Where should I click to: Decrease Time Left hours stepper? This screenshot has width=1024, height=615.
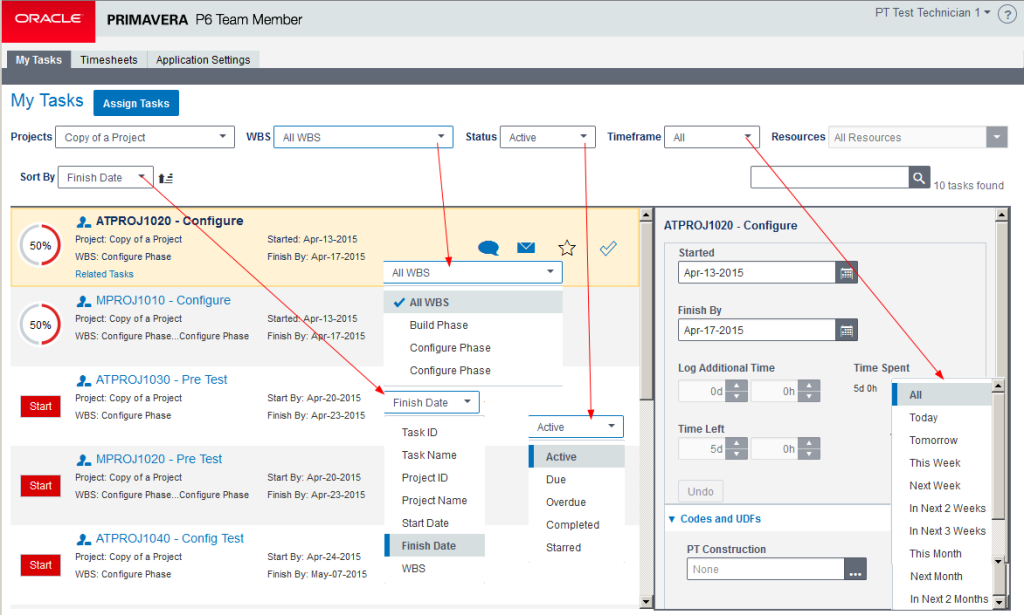coord(809,454)
